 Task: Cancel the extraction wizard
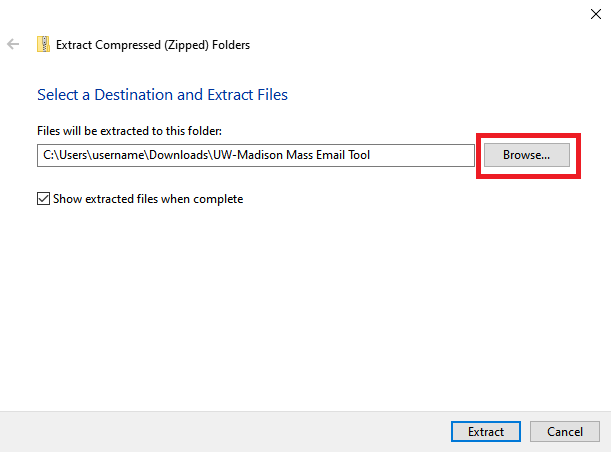tap(564, 432)
